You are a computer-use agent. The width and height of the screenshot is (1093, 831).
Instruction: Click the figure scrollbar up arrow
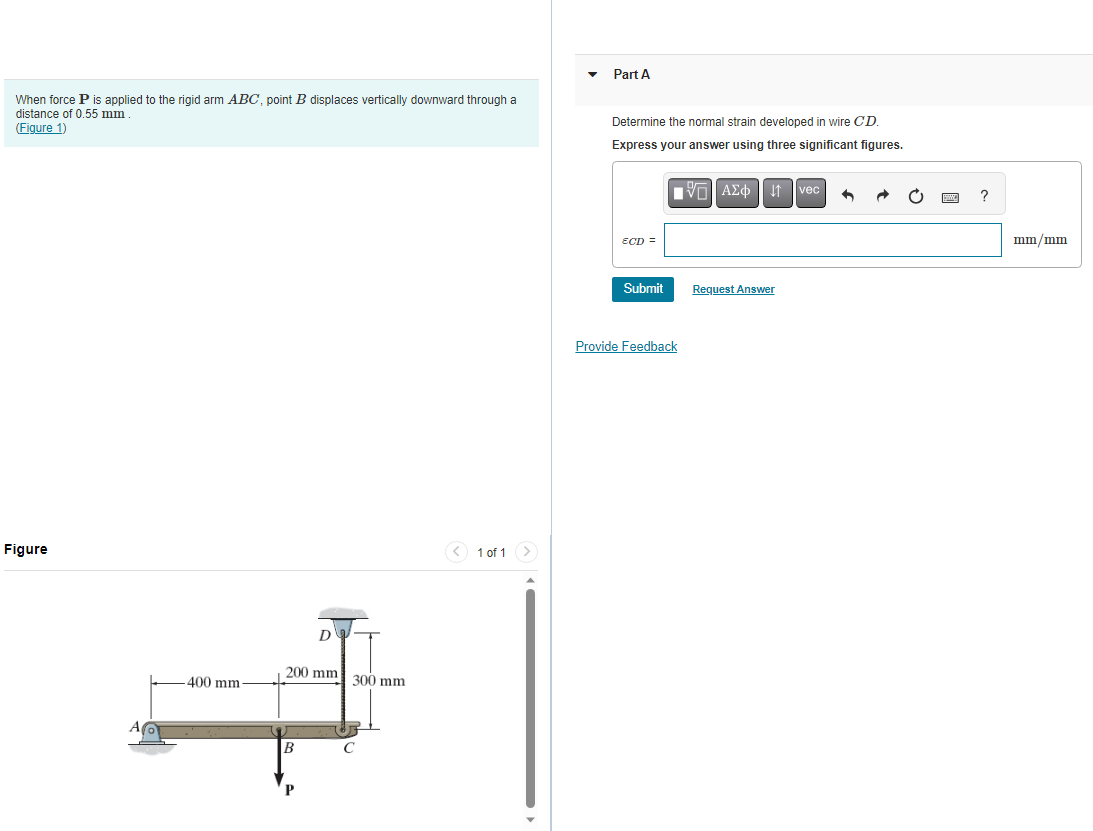(529, 579)
